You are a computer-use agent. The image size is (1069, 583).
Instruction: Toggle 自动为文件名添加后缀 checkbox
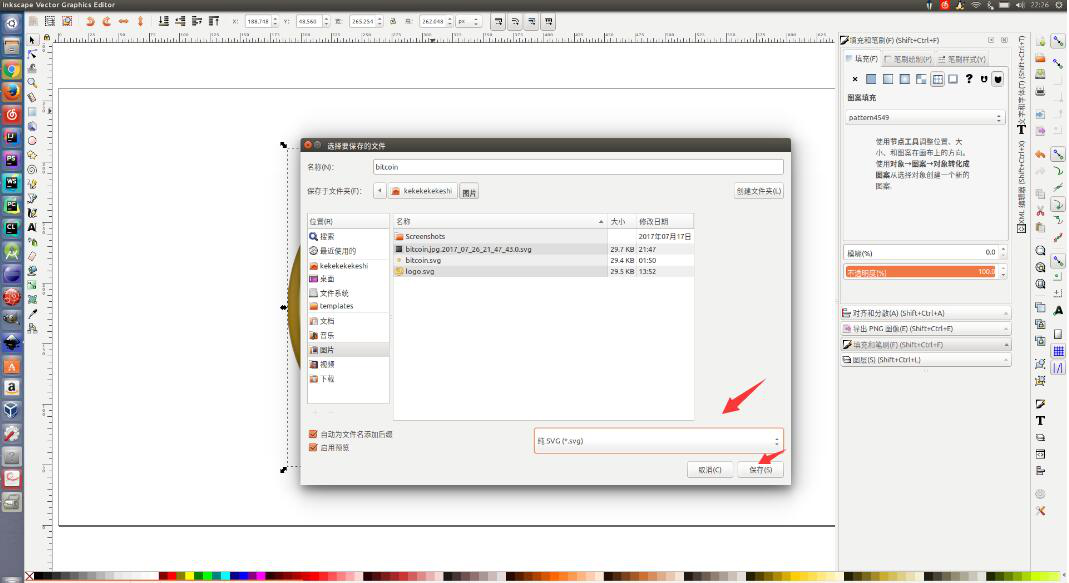coord(313,434)
